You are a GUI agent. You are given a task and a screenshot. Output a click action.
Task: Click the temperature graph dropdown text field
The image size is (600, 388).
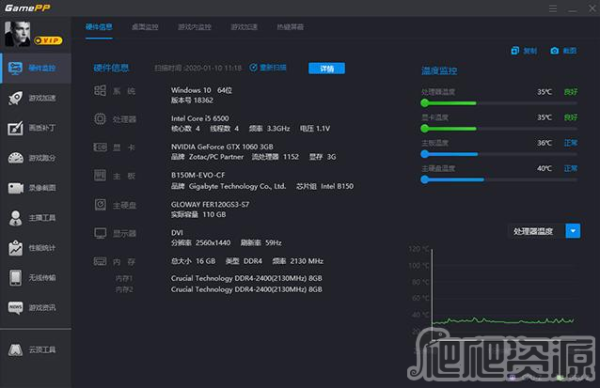(x=536, y=231)
